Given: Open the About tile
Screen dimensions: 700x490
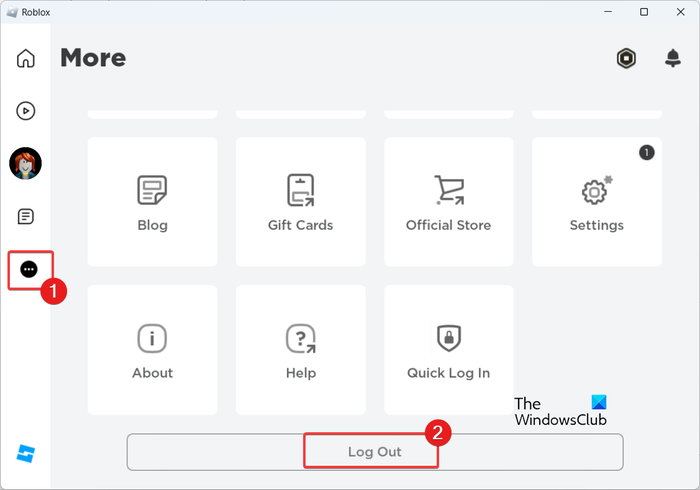Looking at the screenshot, I should pos(153,350).
